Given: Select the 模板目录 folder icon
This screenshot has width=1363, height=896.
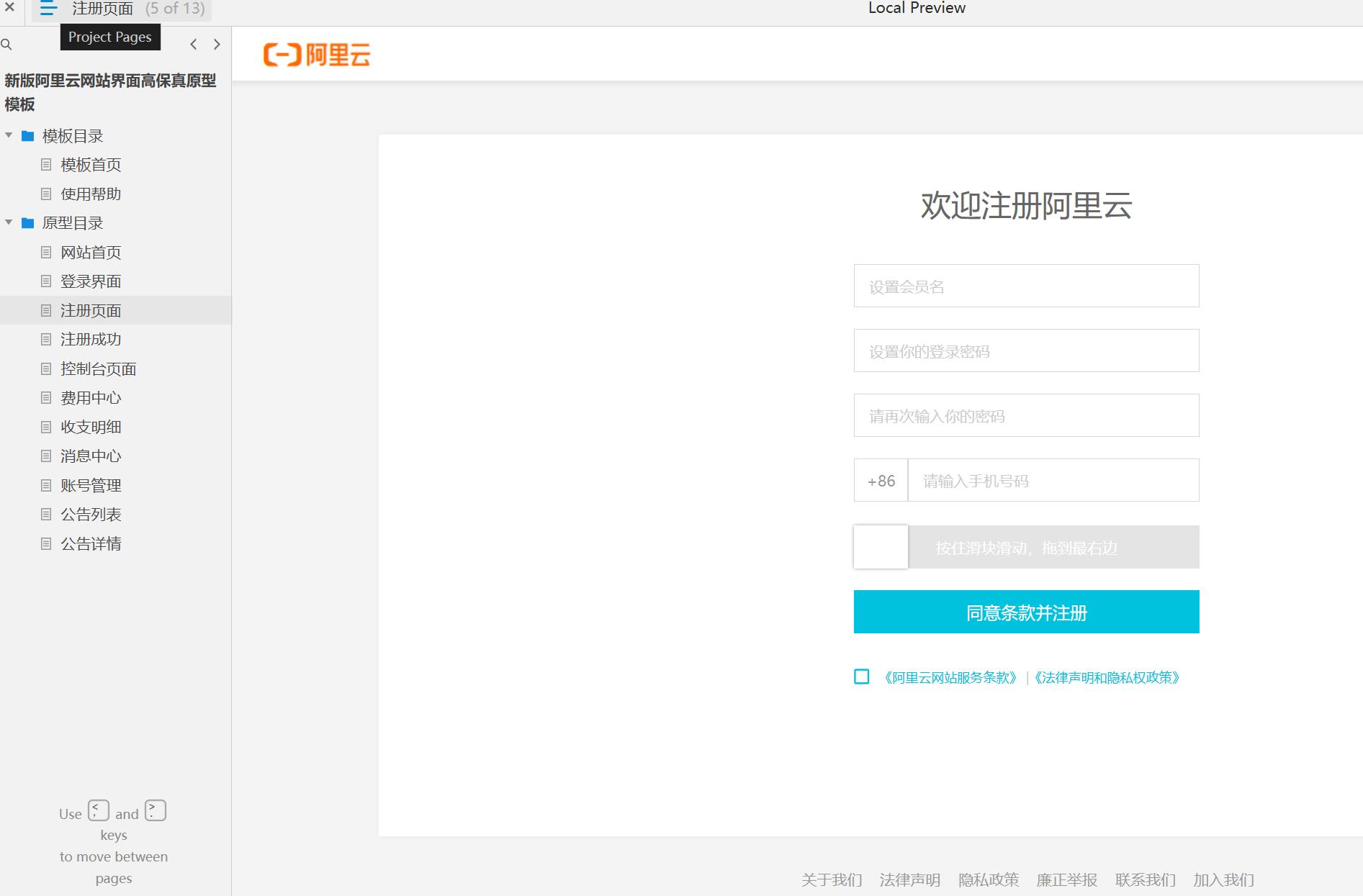Looking at the screenshot, I should [28, 136].
